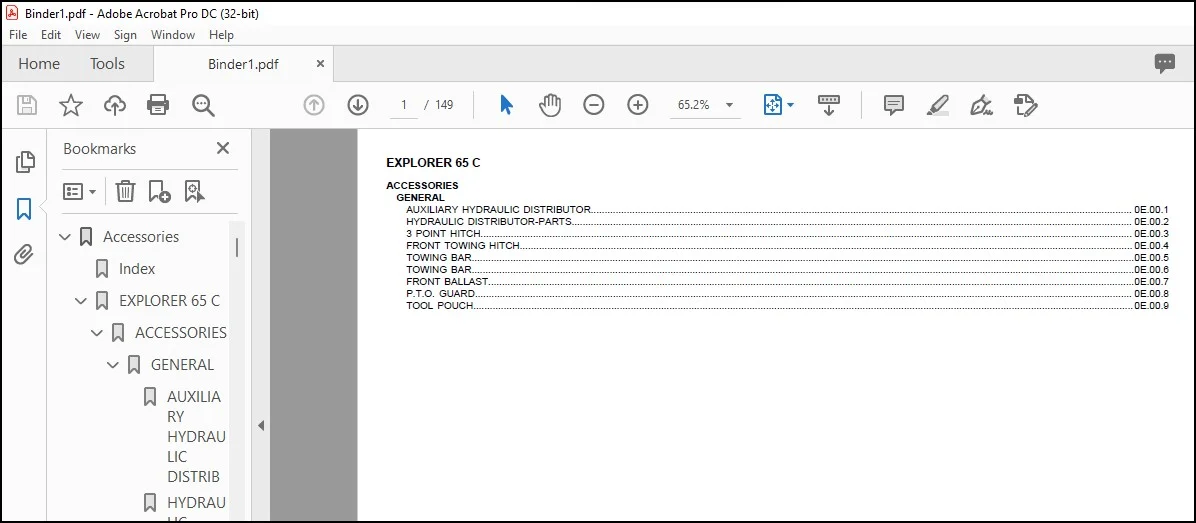Open the fit page options arrow

[790, 105]
